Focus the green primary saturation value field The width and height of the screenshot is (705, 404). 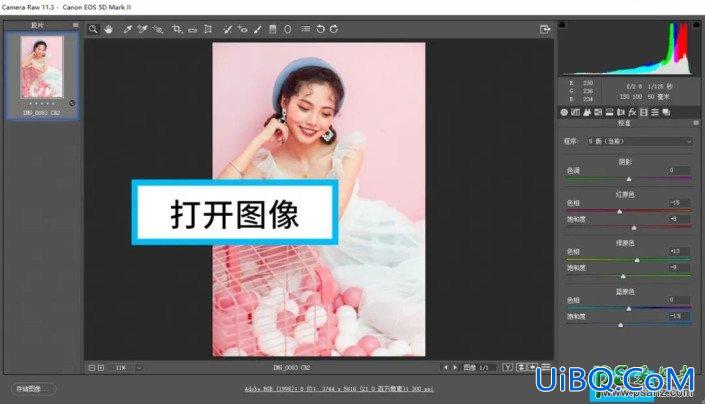678,267
